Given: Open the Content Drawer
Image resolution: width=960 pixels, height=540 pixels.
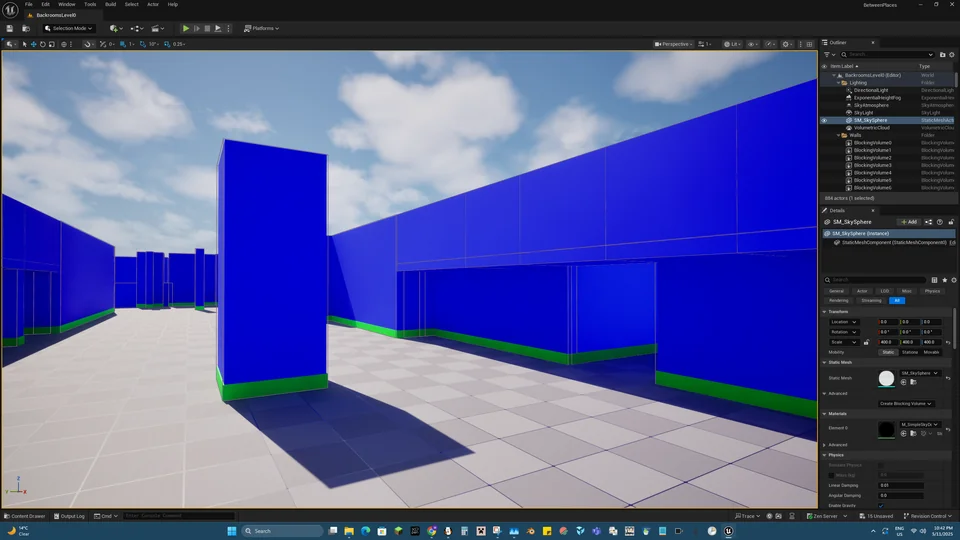Looking at the screenshot, I should point(24,516).
